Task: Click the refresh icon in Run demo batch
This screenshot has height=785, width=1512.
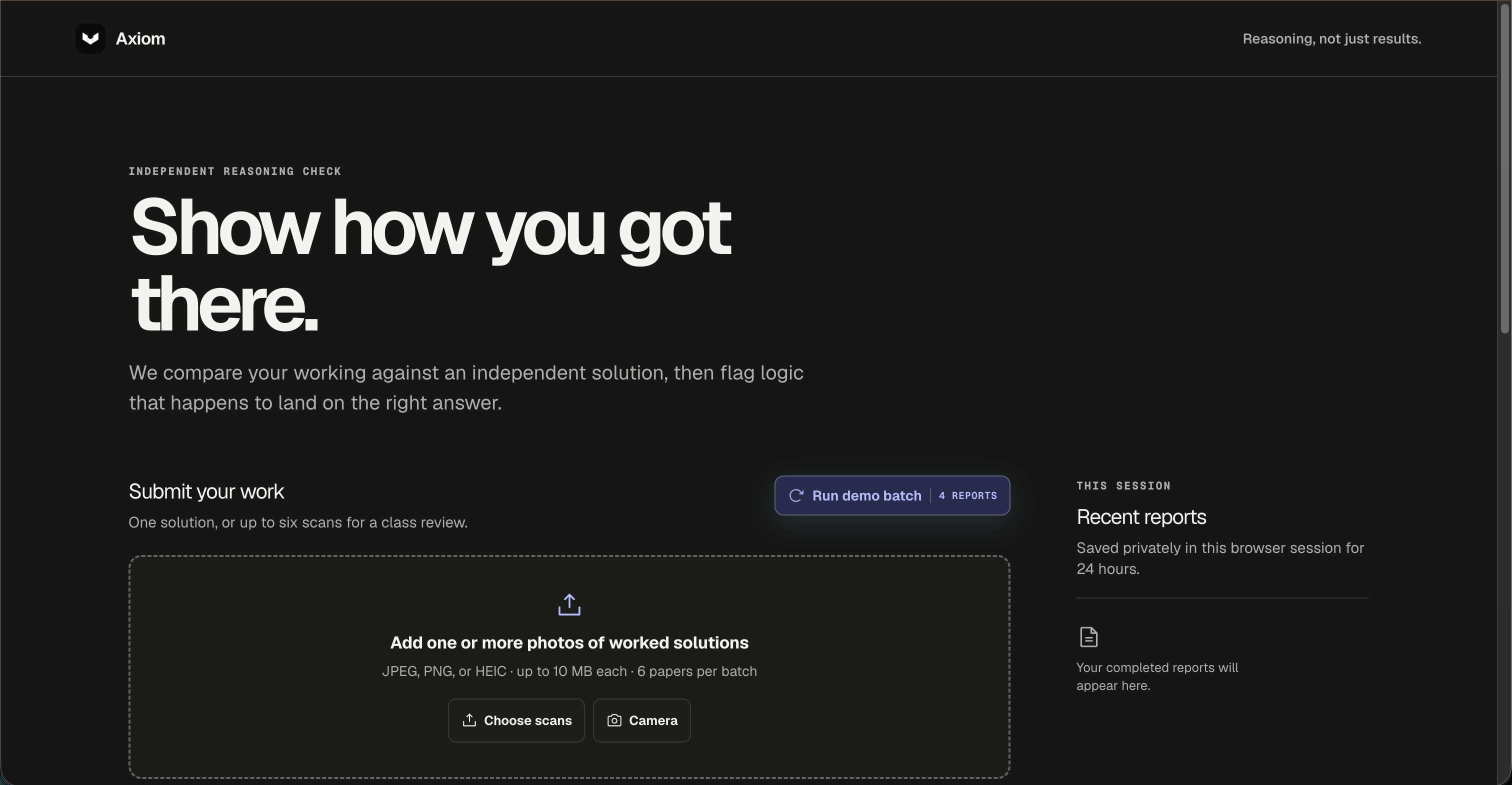Action: [796, 495]
